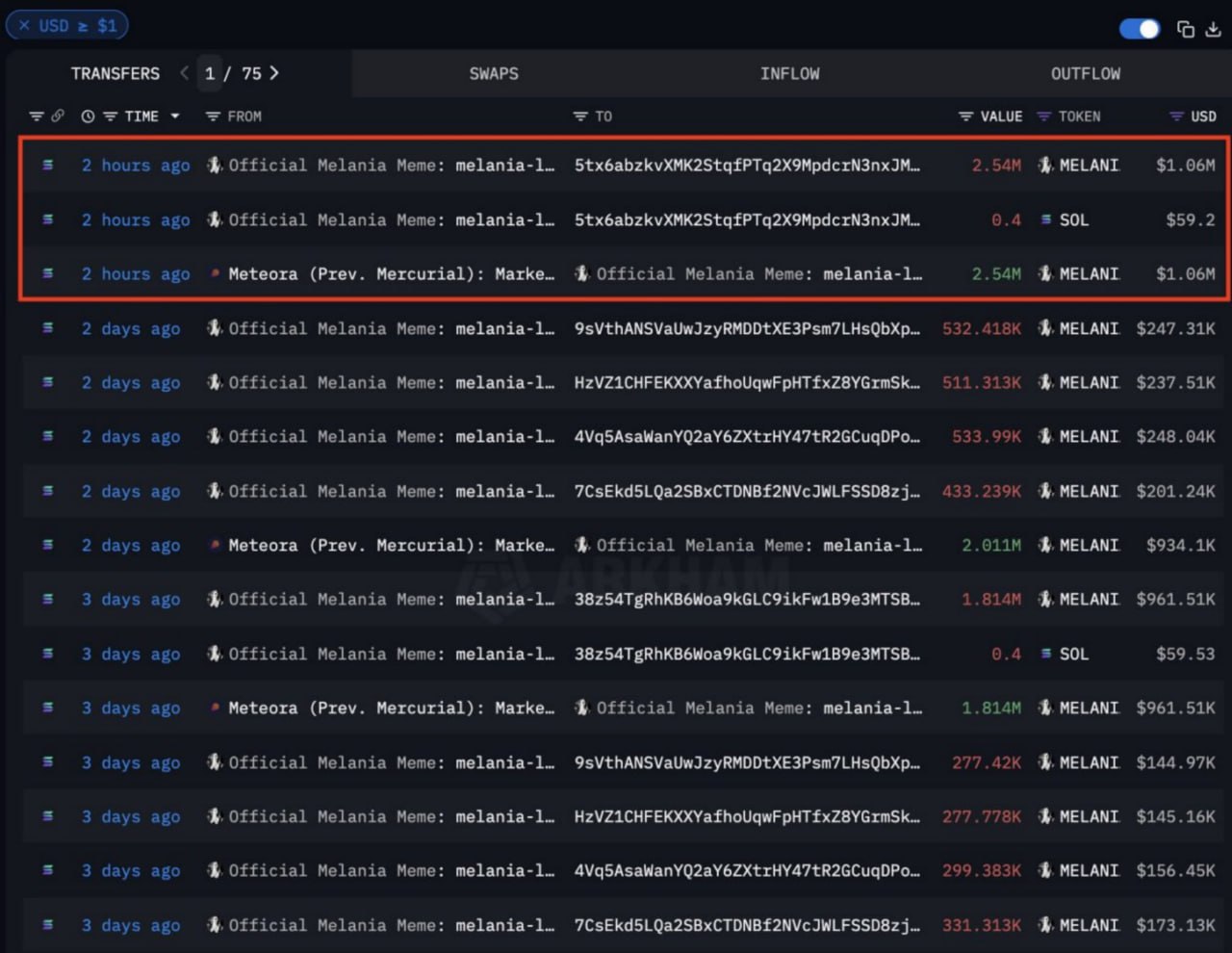This screenshot has width=1232, height=953.
Task: Click the USD amount $59.53
Action: [x=1186, y=654]
